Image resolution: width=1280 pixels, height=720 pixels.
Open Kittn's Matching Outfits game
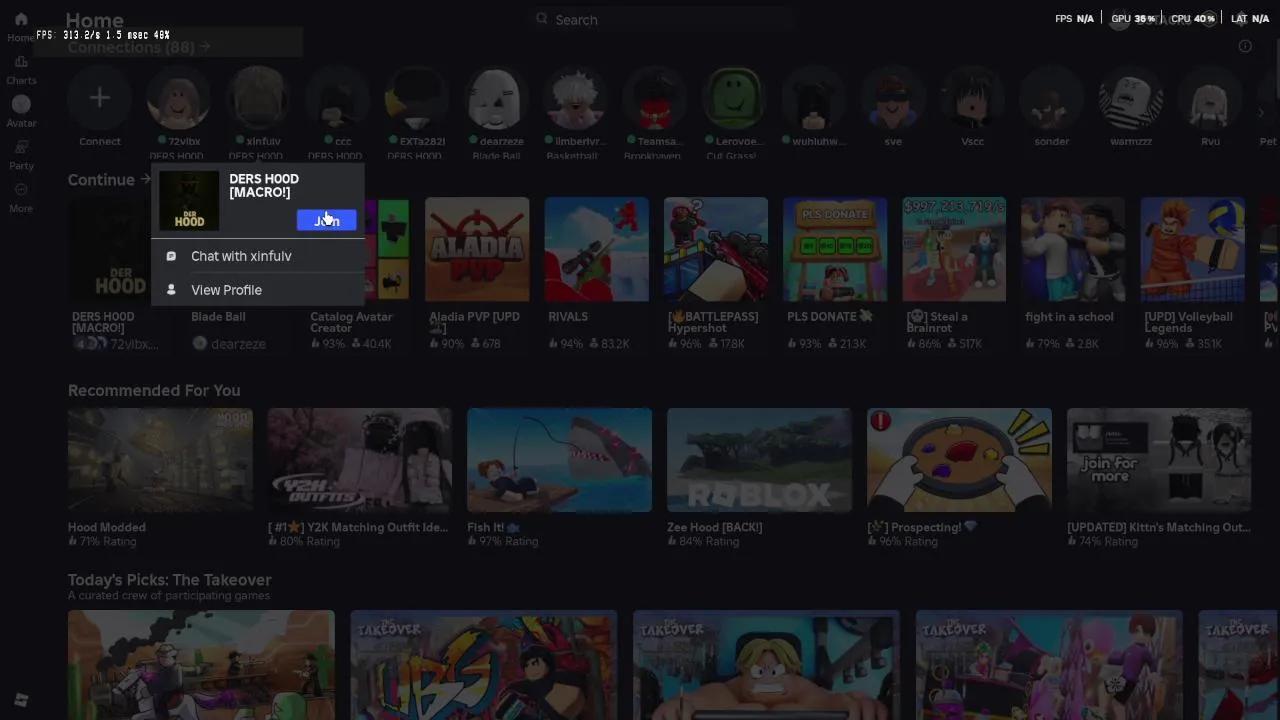(1159, 460)
